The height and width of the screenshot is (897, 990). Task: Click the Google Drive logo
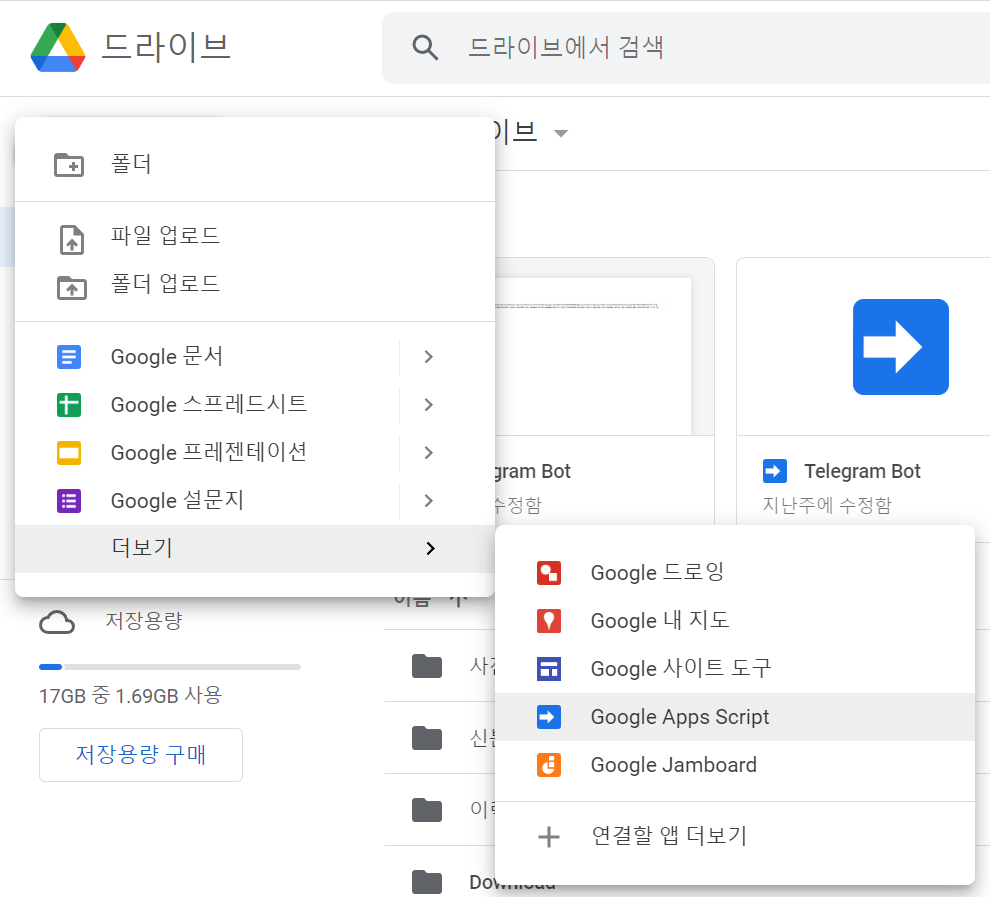57,47
